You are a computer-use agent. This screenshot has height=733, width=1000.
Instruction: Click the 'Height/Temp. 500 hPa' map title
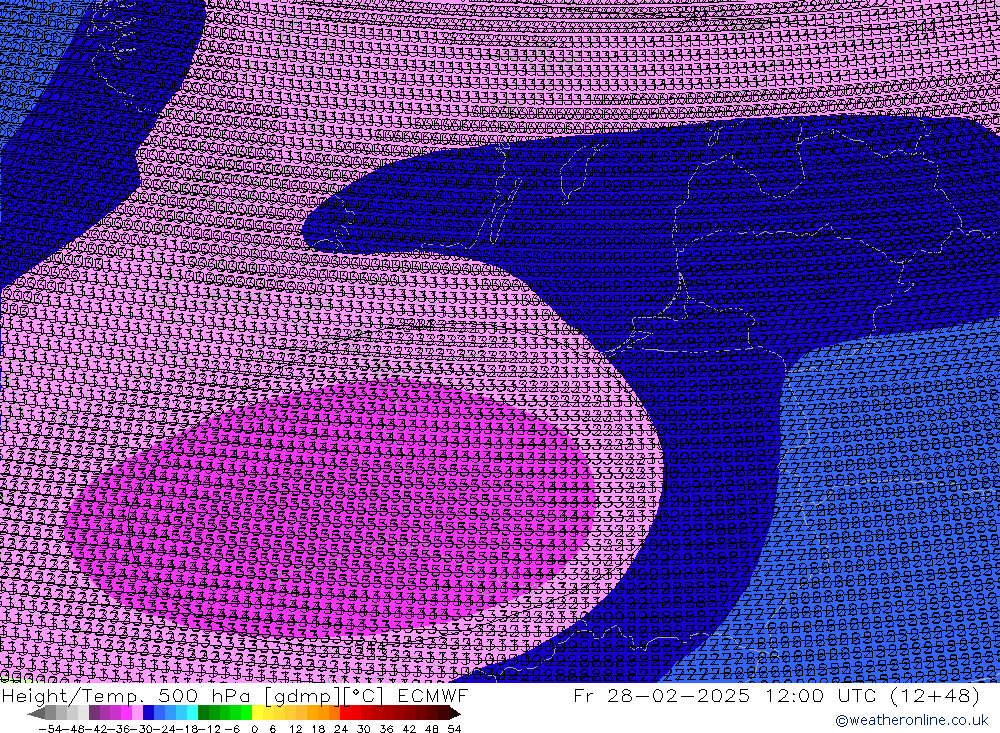[128, 695]
